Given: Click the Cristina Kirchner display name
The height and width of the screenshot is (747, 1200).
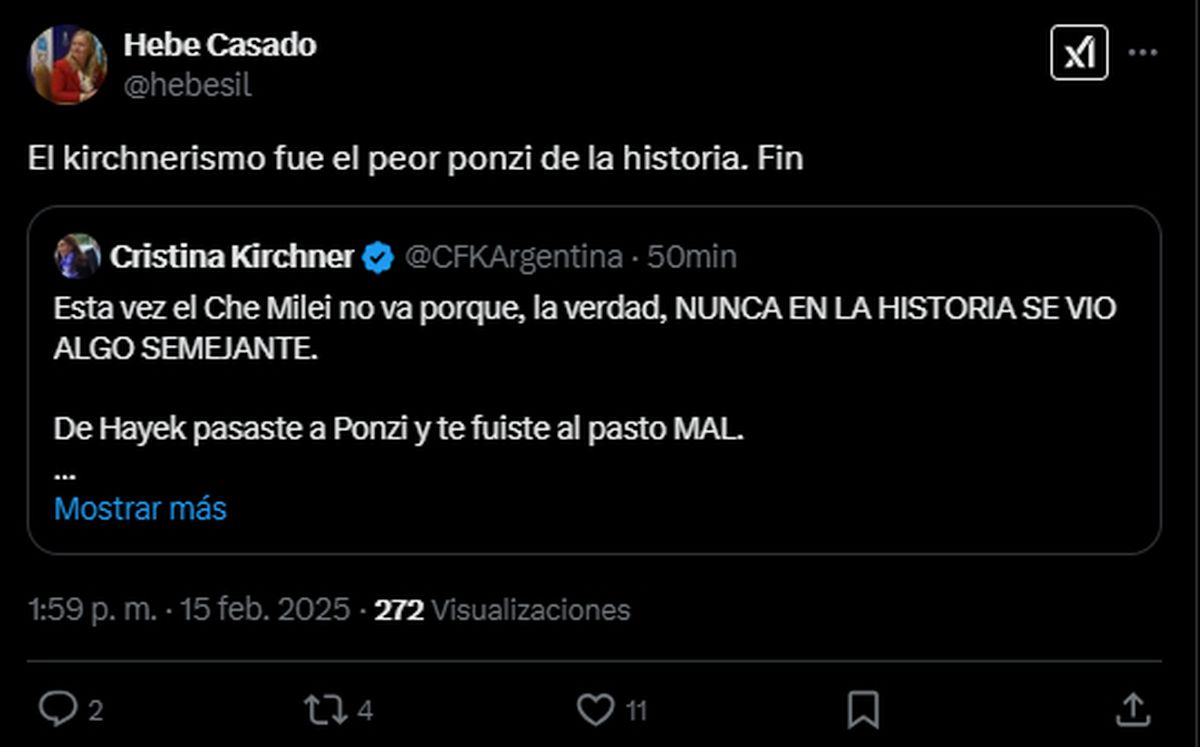Looking at the screenshot, I should [234, 256].
